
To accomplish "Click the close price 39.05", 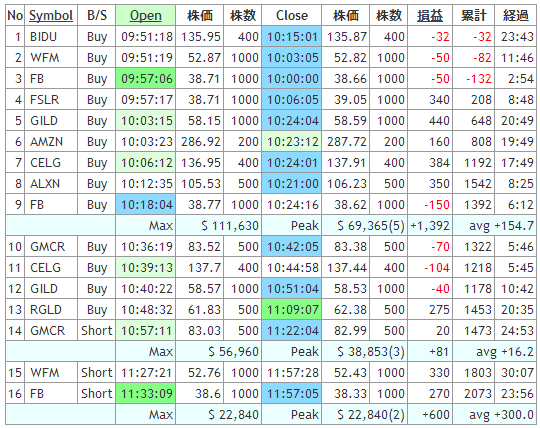I will point(350,100).
